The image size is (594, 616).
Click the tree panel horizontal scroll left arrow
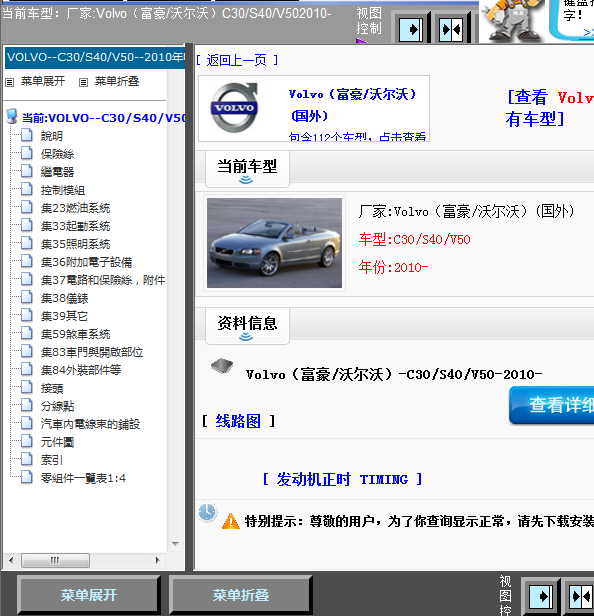11,560
